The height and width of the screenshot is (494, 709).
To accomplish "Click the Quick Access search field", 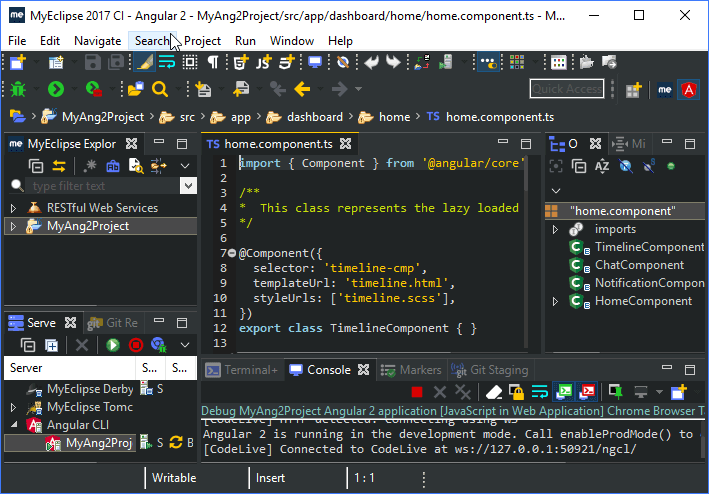I will click(x=567, y=89).
